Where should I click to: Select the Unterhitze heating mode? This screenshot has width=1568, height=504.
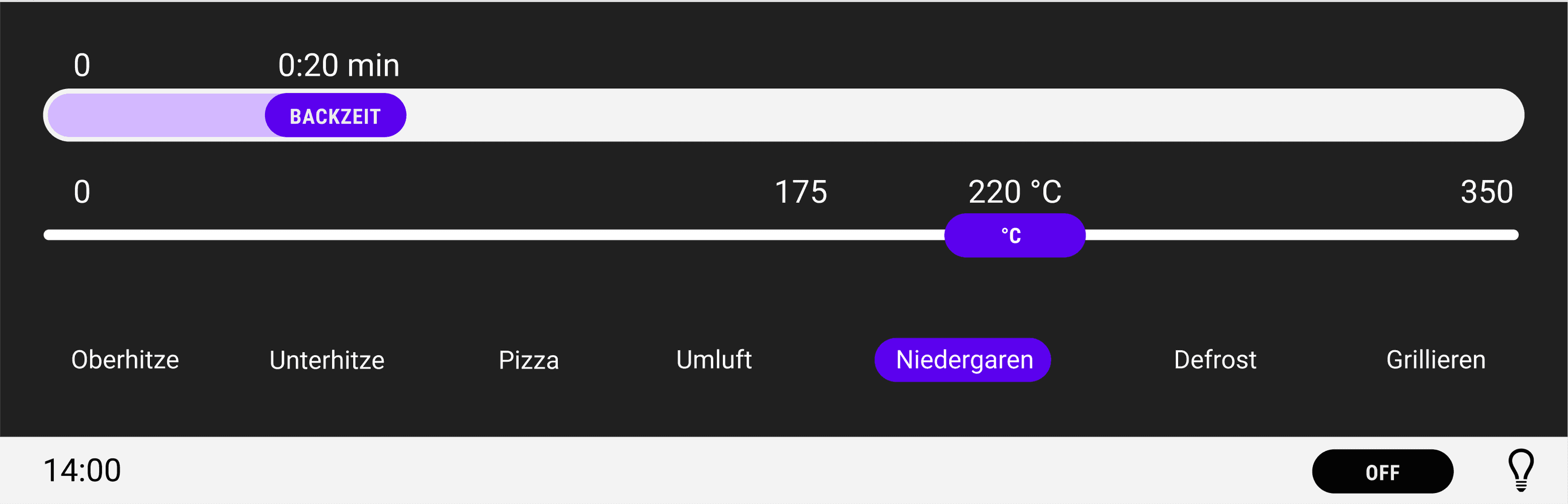click(x=327, y=360)
